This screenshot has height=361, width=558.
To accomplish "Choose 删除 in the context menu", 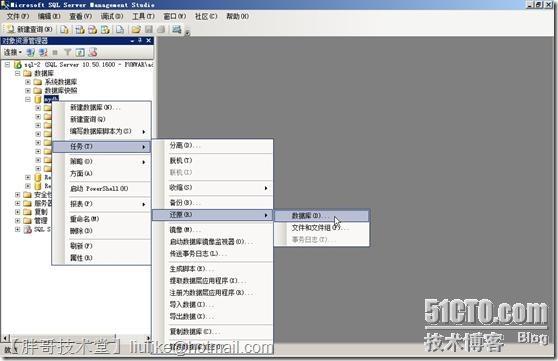I will 102,231.
